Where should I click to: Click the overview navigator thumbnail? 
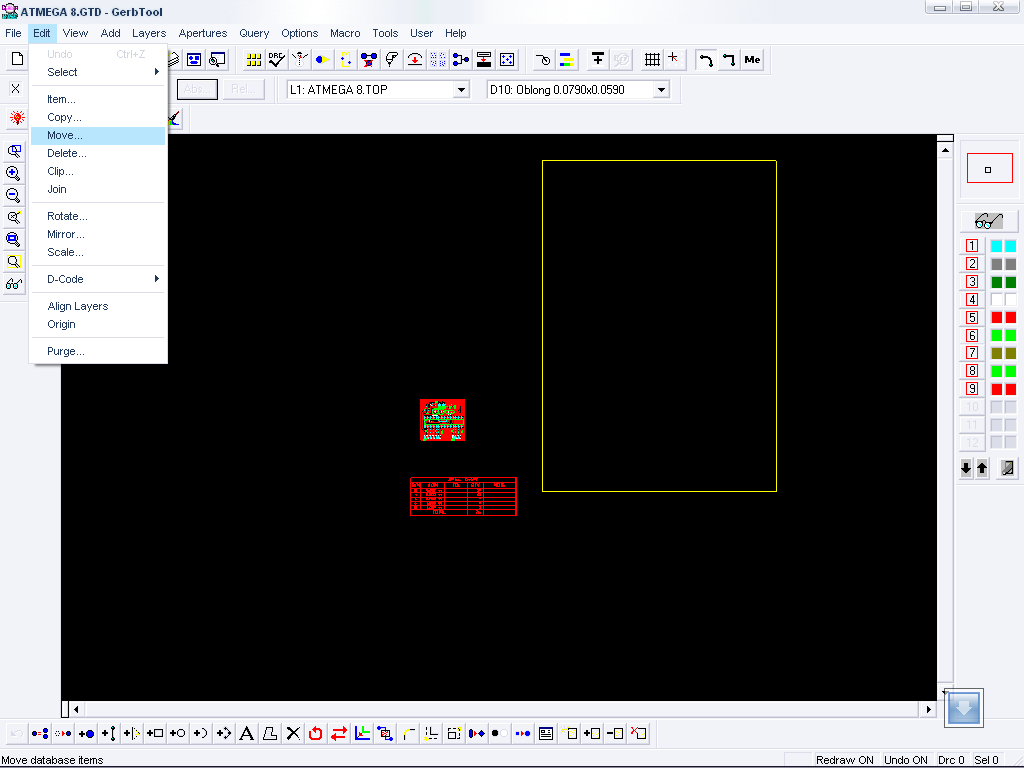(x=989, y=169)
